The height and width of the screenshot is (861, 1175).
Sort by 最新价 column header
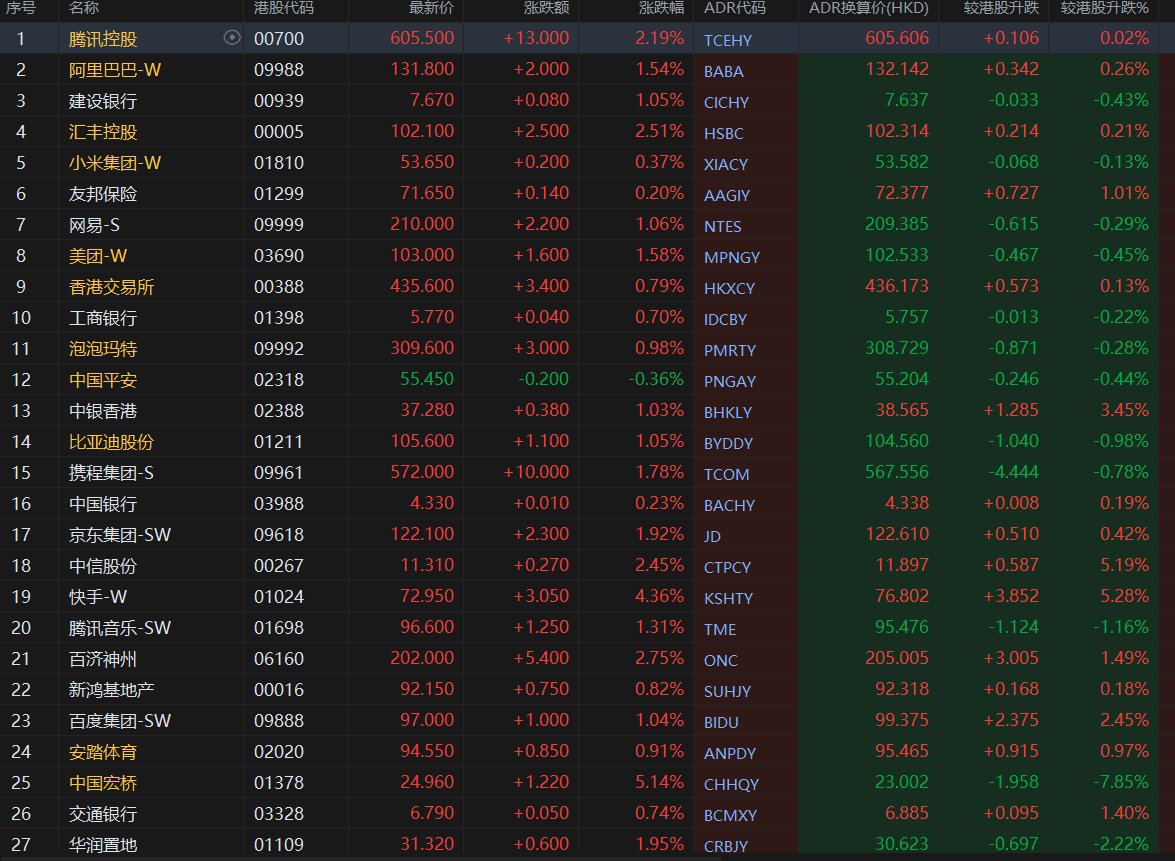[x=431, y=9]
